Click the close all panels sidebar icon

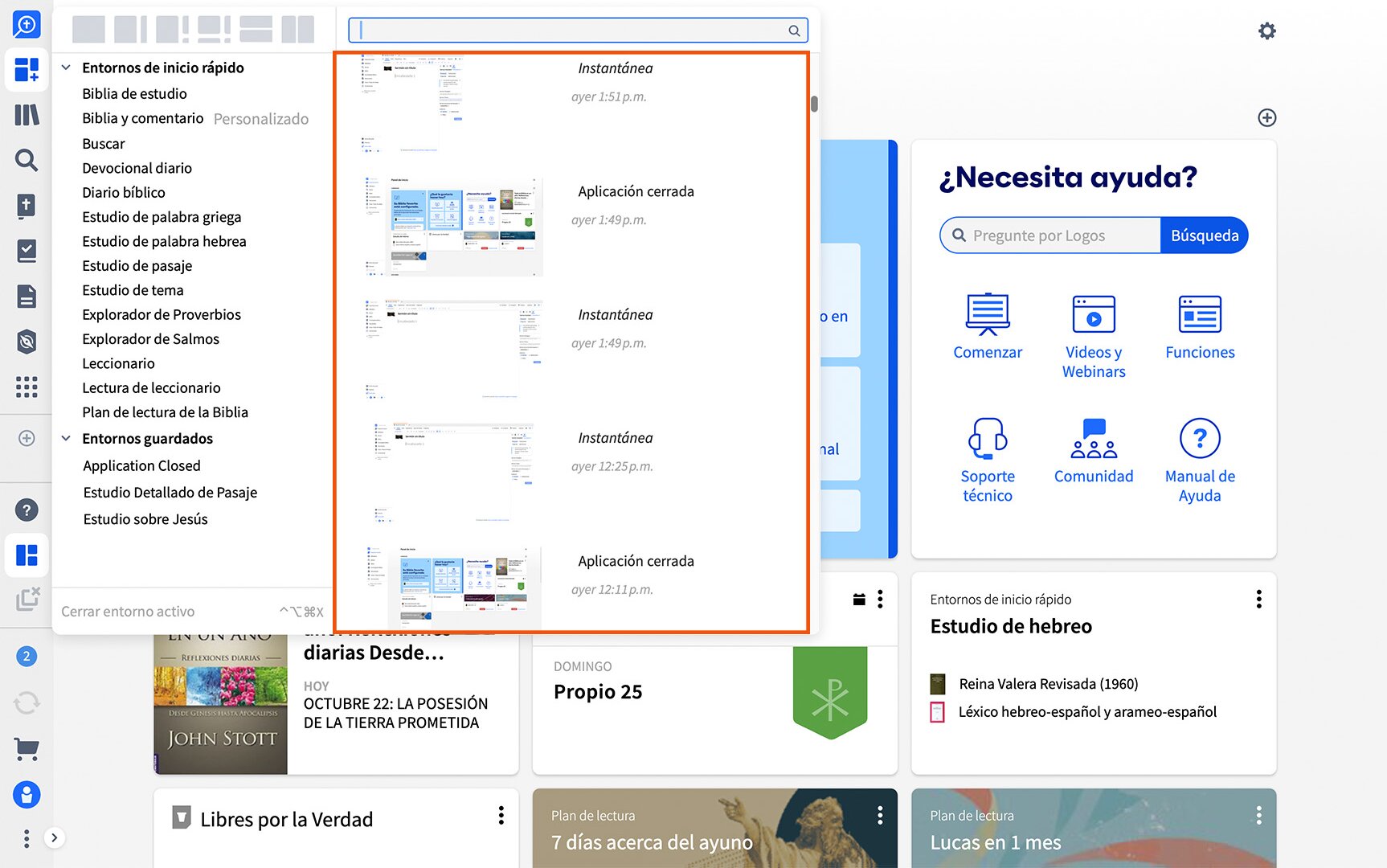(27, 599)
